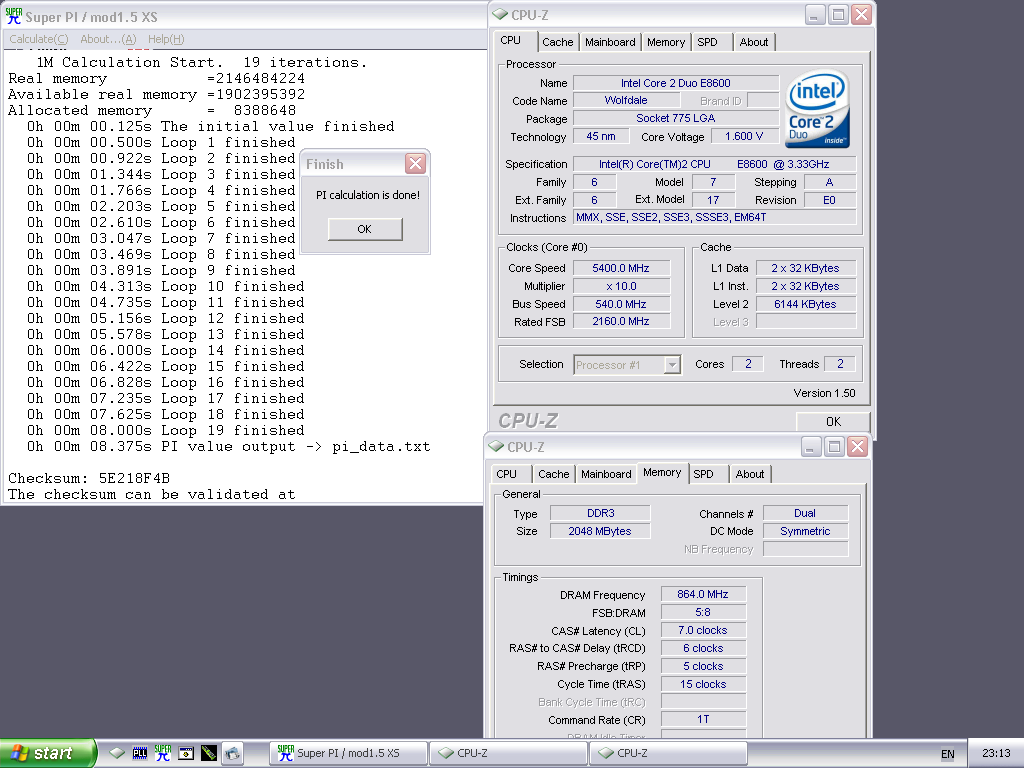This screenshot has height=768, width=1024.
Task: Switch to Cache tab in the CPU-Z processor window
Action: 558,42
